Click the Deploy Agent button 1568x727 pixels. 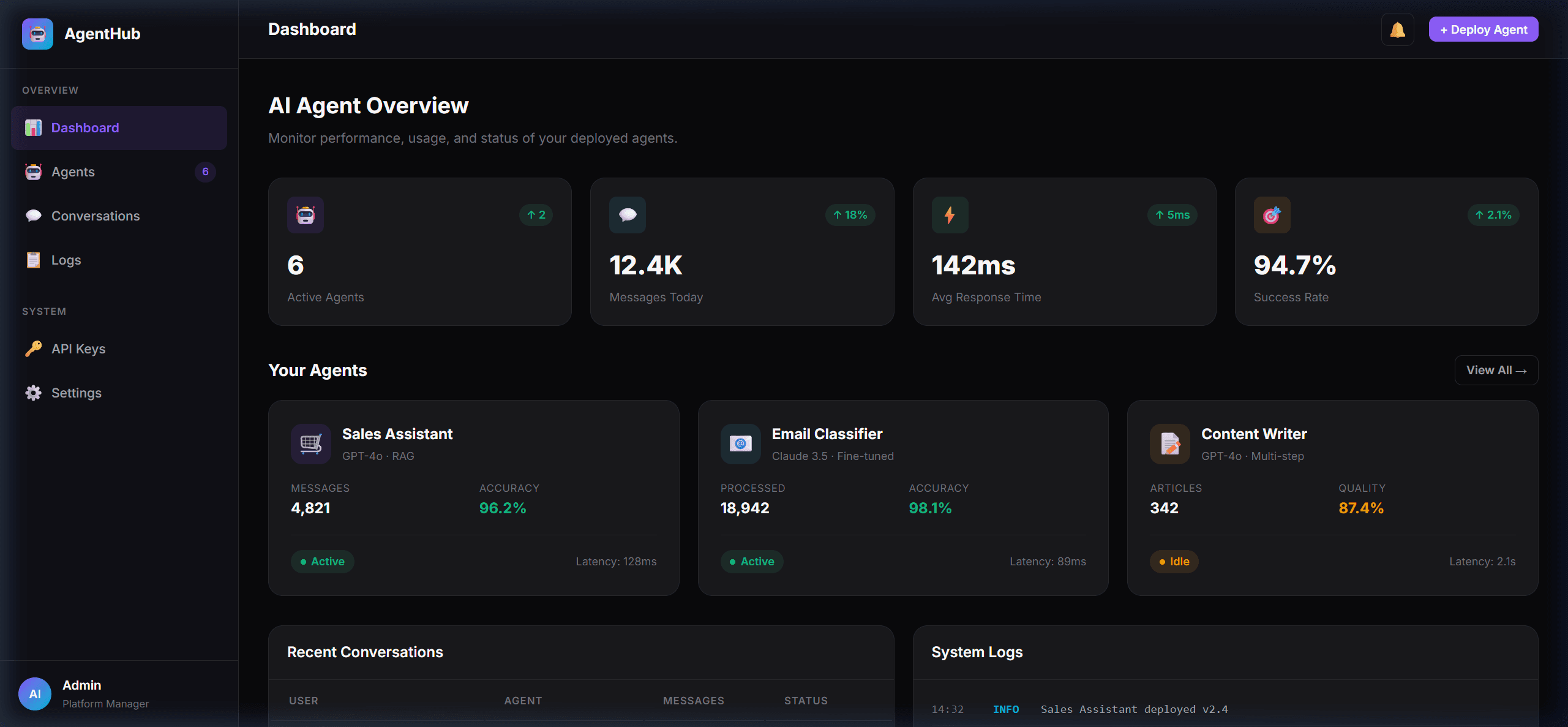coord(1483,29)
